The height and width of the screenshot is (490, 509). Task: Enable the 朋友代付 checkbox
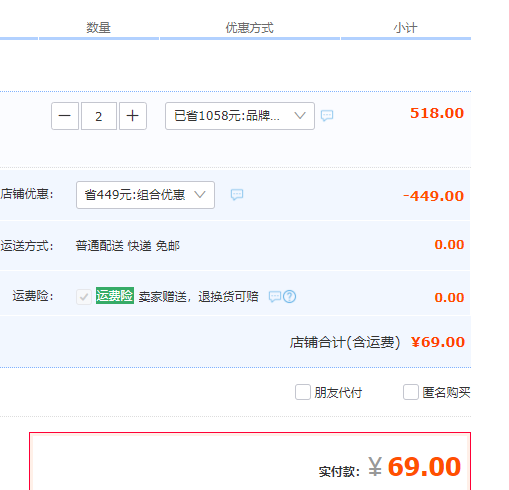tap(303, 392)
